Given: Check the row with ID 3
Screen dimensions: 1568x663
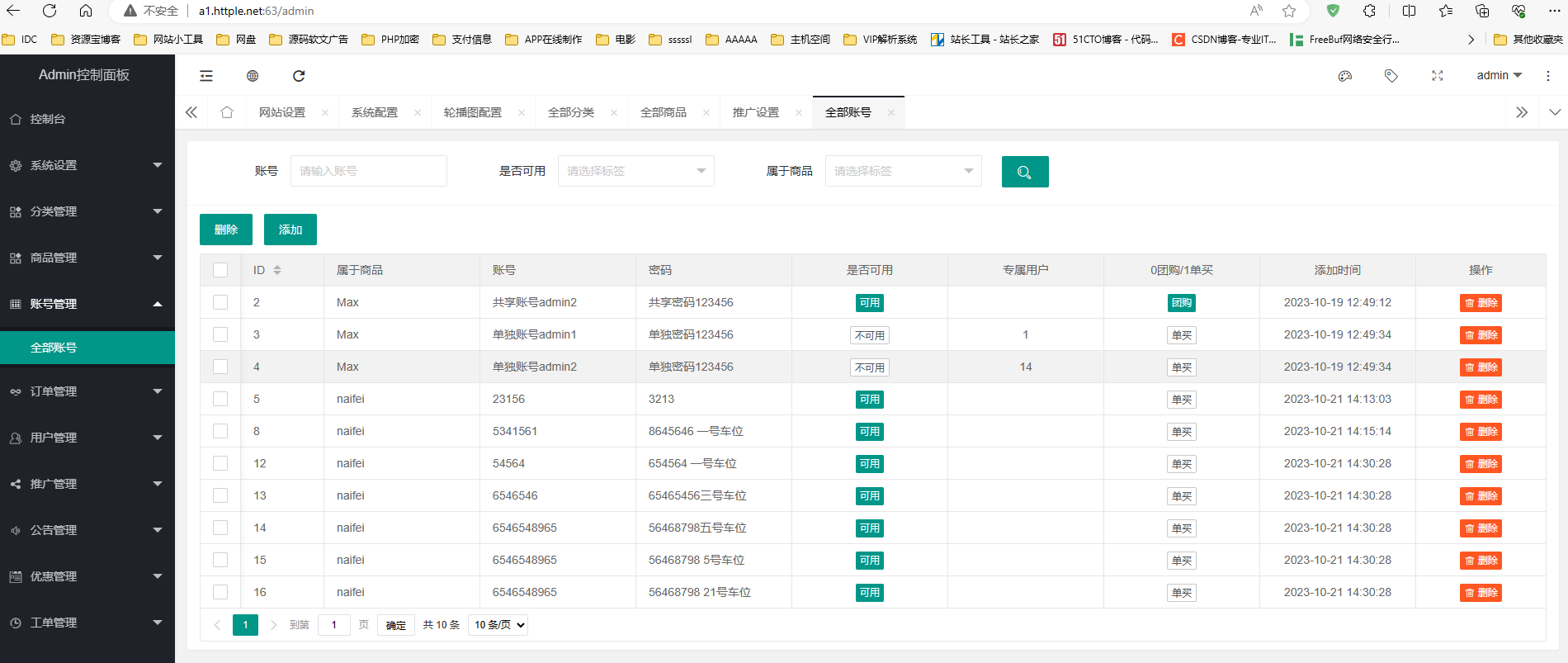Looking at the screenshot, I should click(x=220, y=334).
